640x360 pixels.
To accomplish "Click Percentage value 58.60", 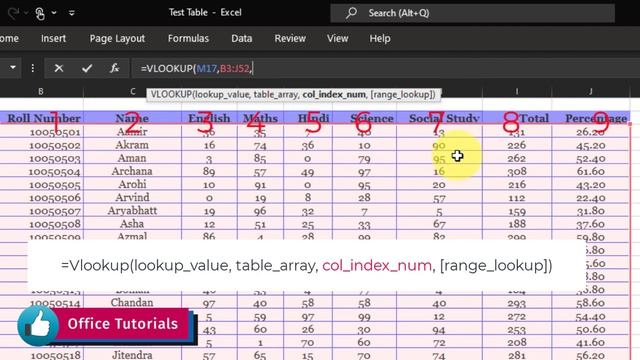I will click(591, 303).
